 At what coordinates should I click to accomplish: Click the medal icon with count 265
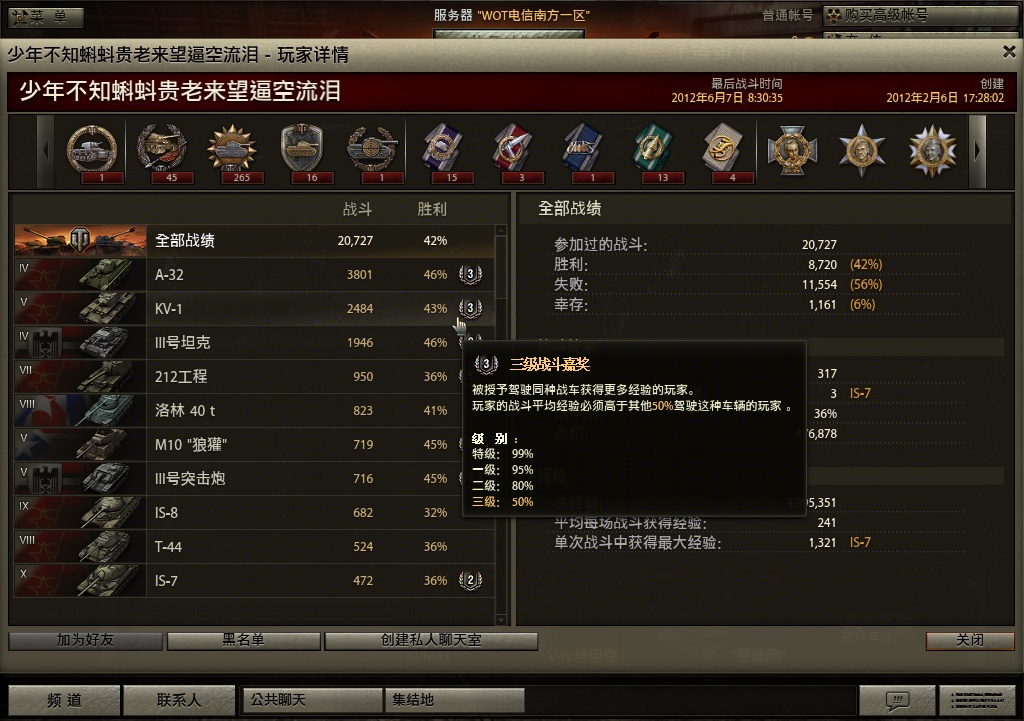[x=232, y=152]
